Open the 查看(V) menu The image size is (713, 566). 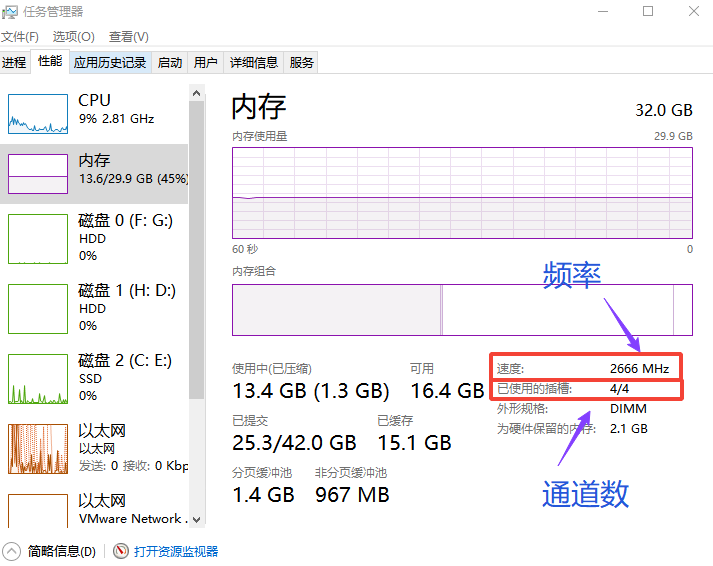tap(129, 36)
